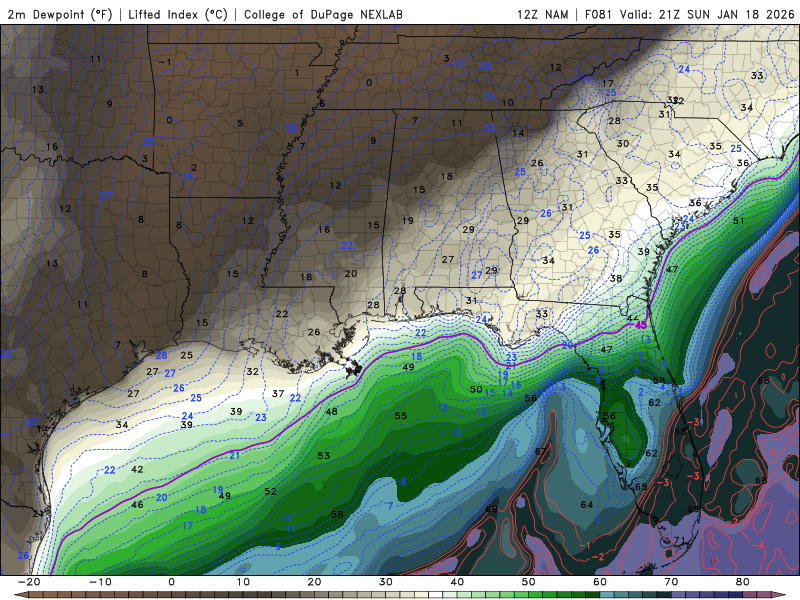Viewport: 800px width, 600px height.
Task: Click the "Lifted Index (°C)" header label
Action: point(178,14)
